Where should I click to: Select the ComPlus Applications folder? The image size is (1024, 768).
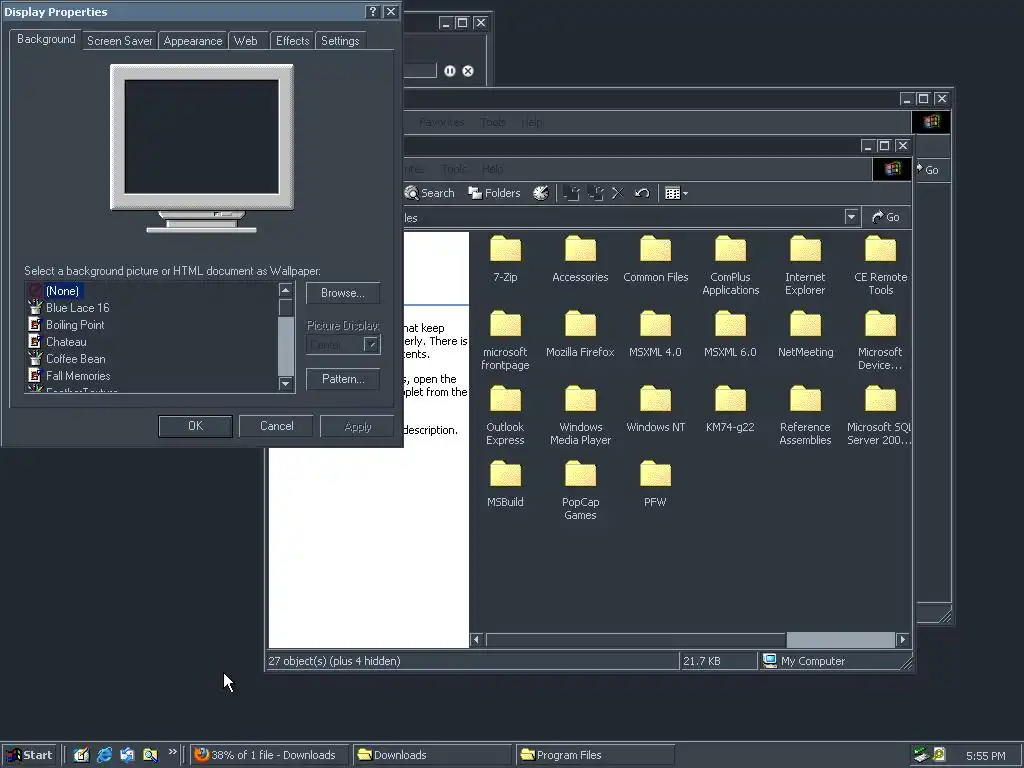click(730, 266)
